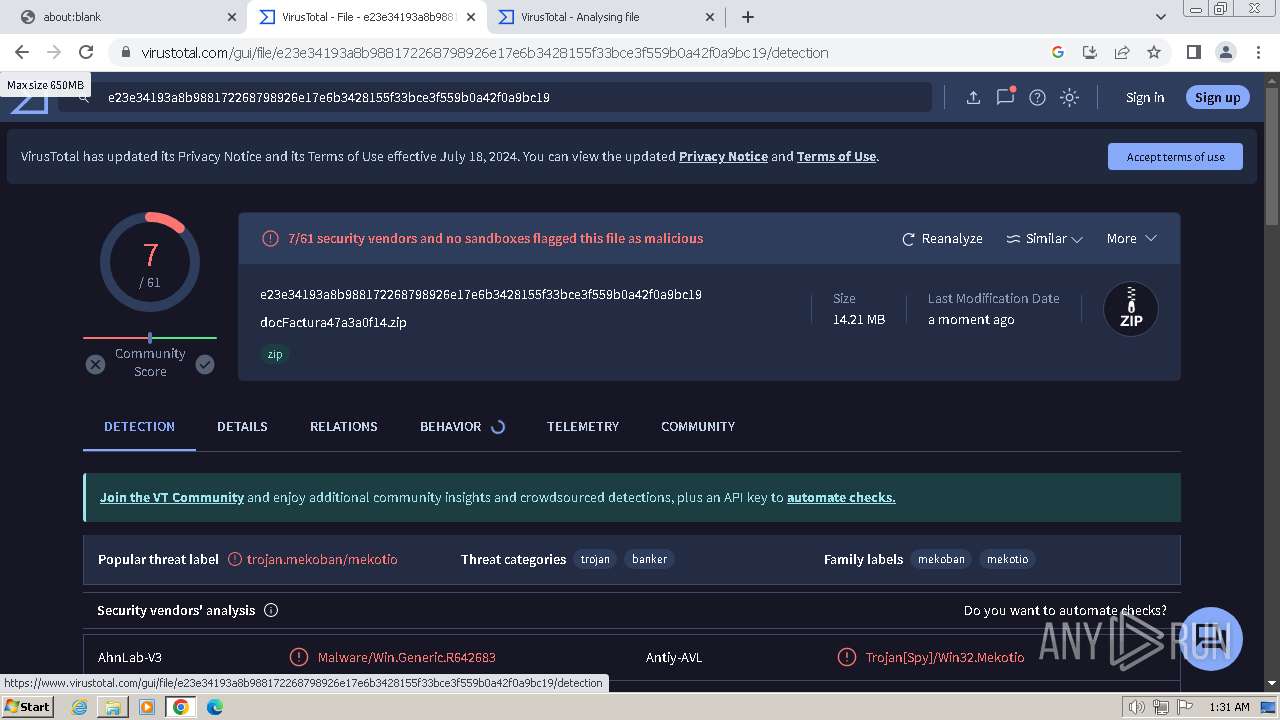Open the Chrome three-dot menu
This screenshot has height=720, width=1280.
pos(1258,52)
